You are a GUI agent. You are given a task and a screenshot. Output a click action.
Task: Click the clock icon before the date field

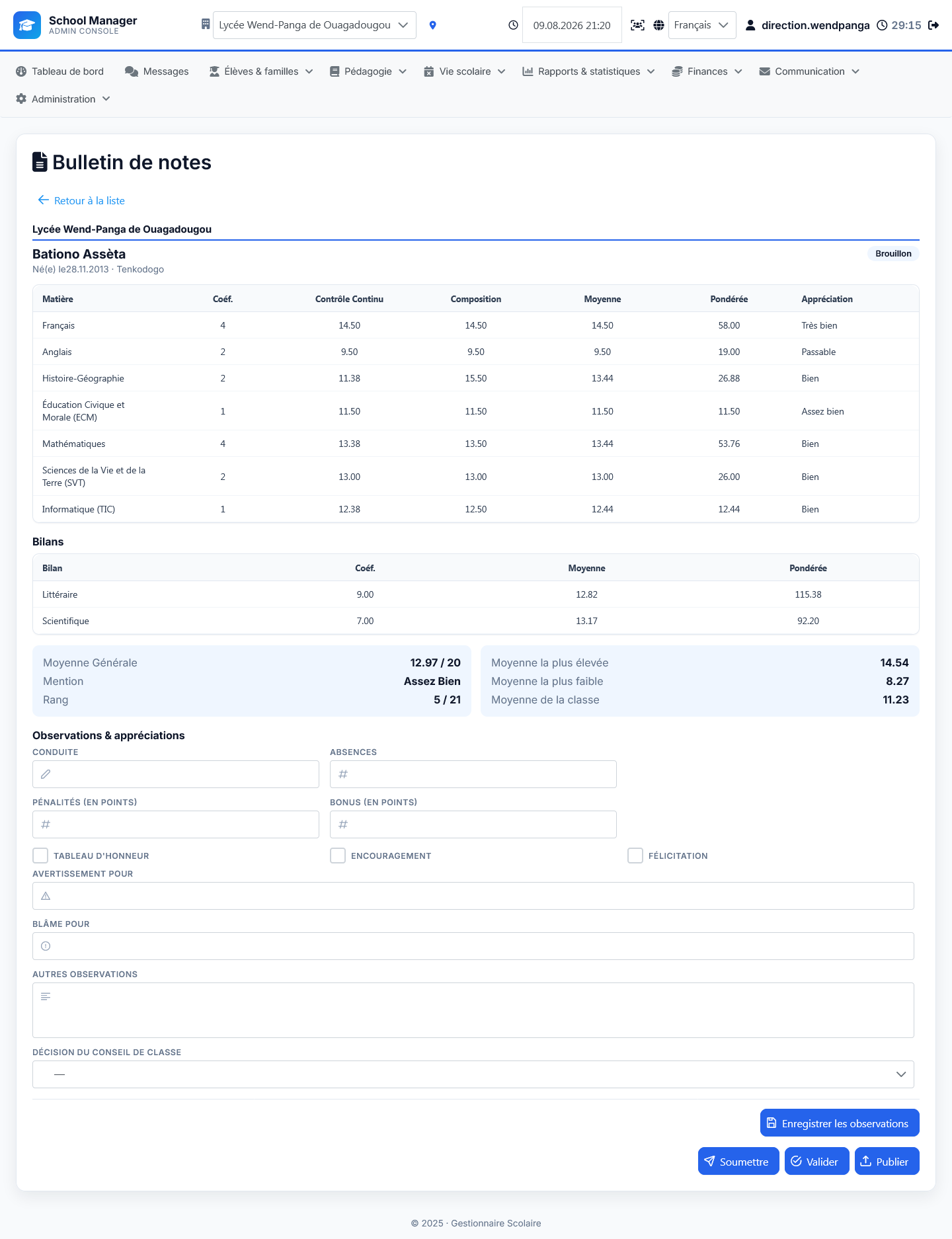point(513,25)
